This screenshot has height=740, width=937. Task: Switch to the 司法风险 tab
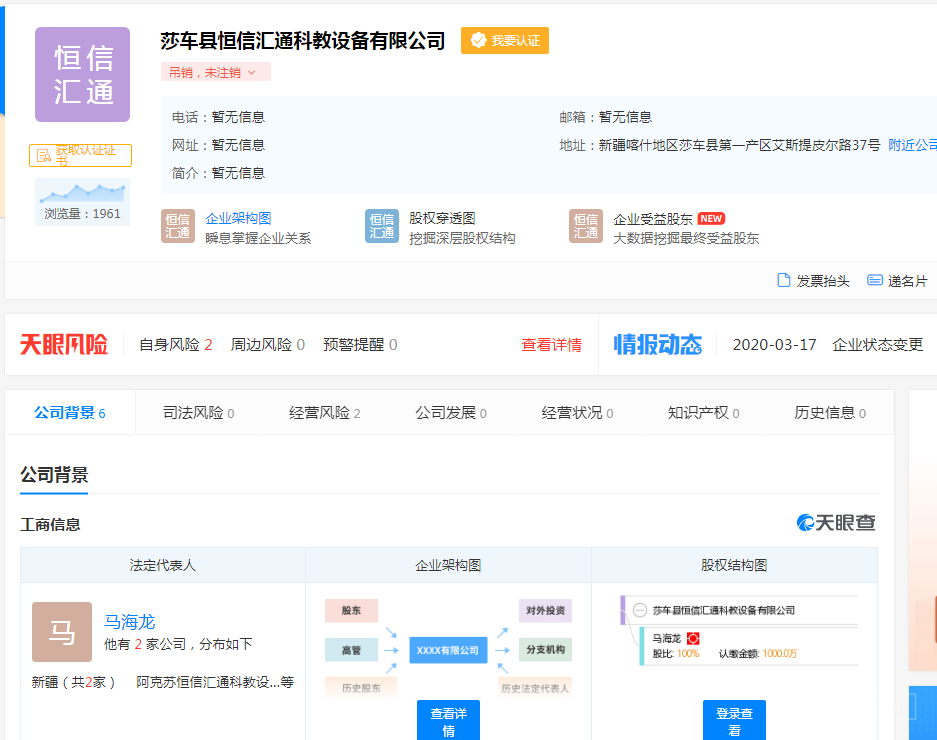198,413
